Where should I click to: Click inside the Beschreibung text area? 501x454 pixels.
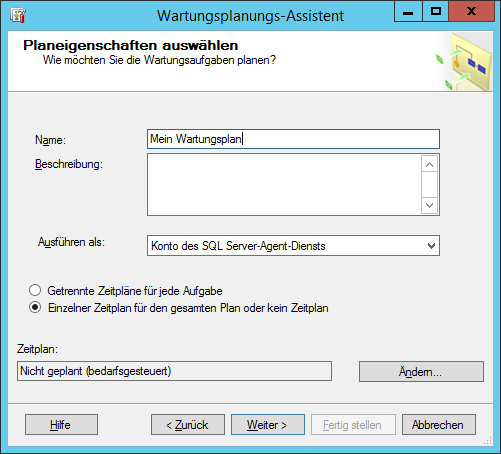pyautogui.click(x=284, y=184)
